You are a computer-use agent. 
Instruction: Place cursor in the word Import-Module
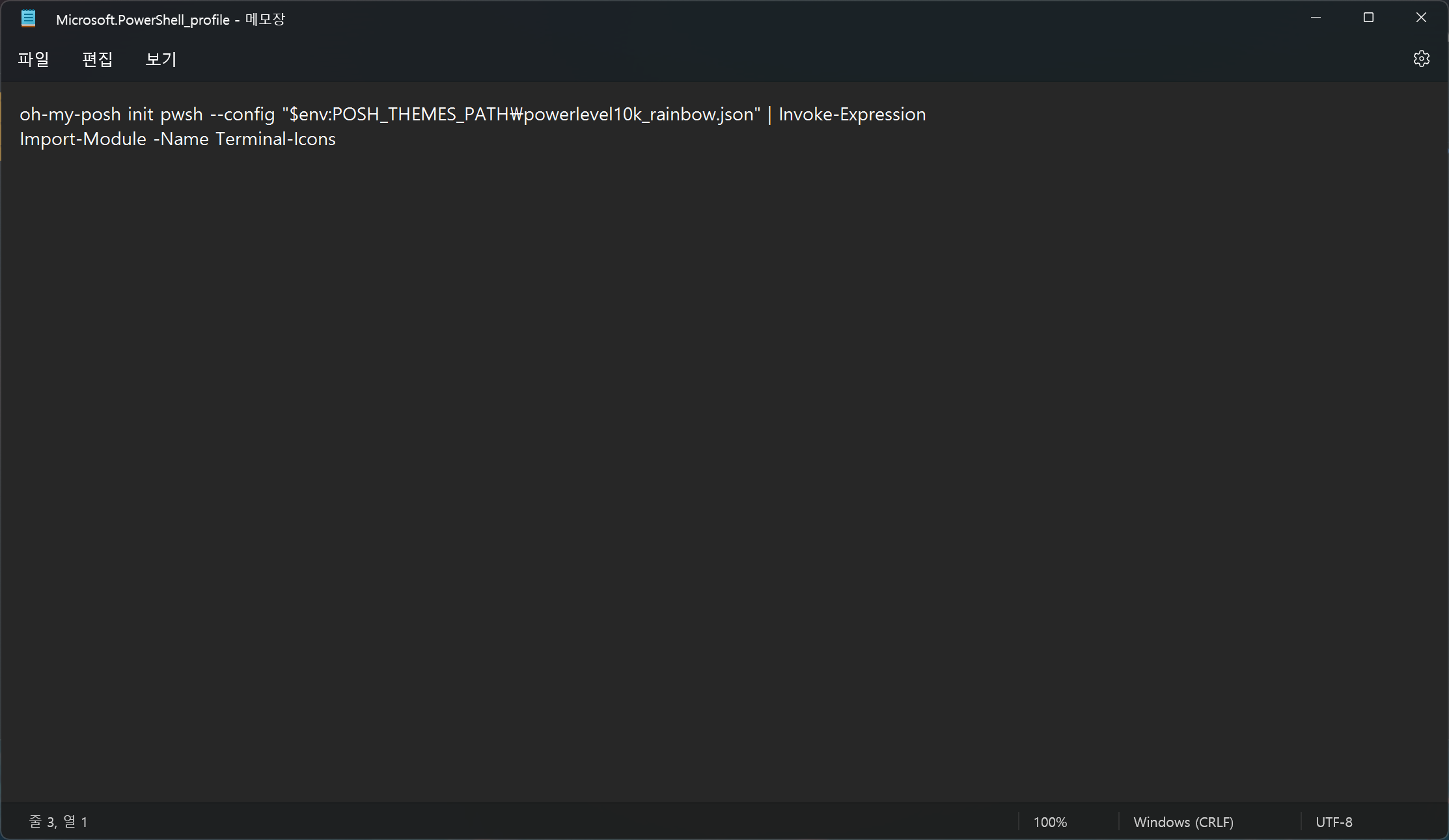(x=83, y=139)
